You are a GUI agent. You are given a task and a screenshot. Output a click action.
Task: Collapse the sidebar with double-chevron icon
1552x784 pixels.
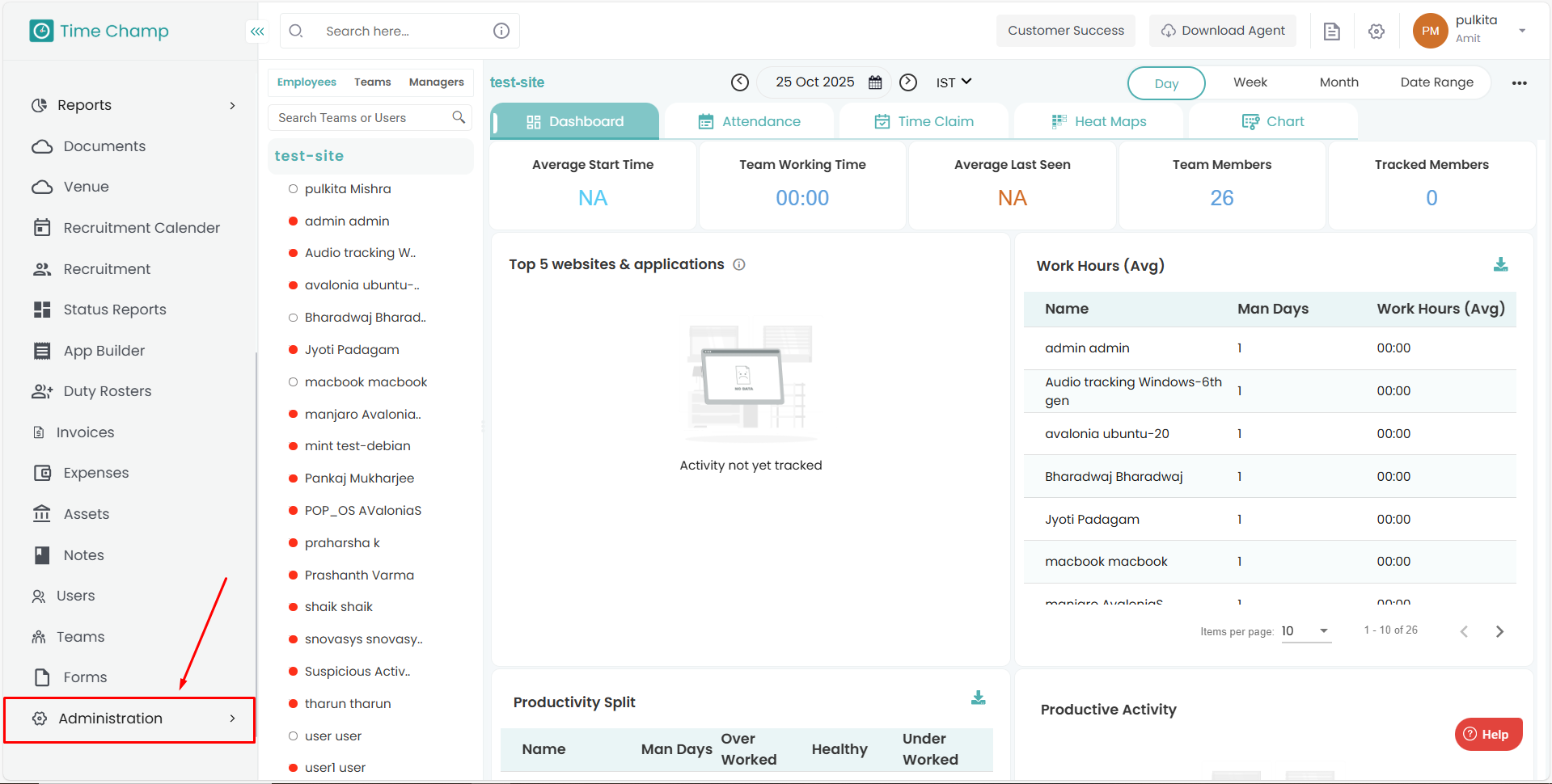(257, 32)
